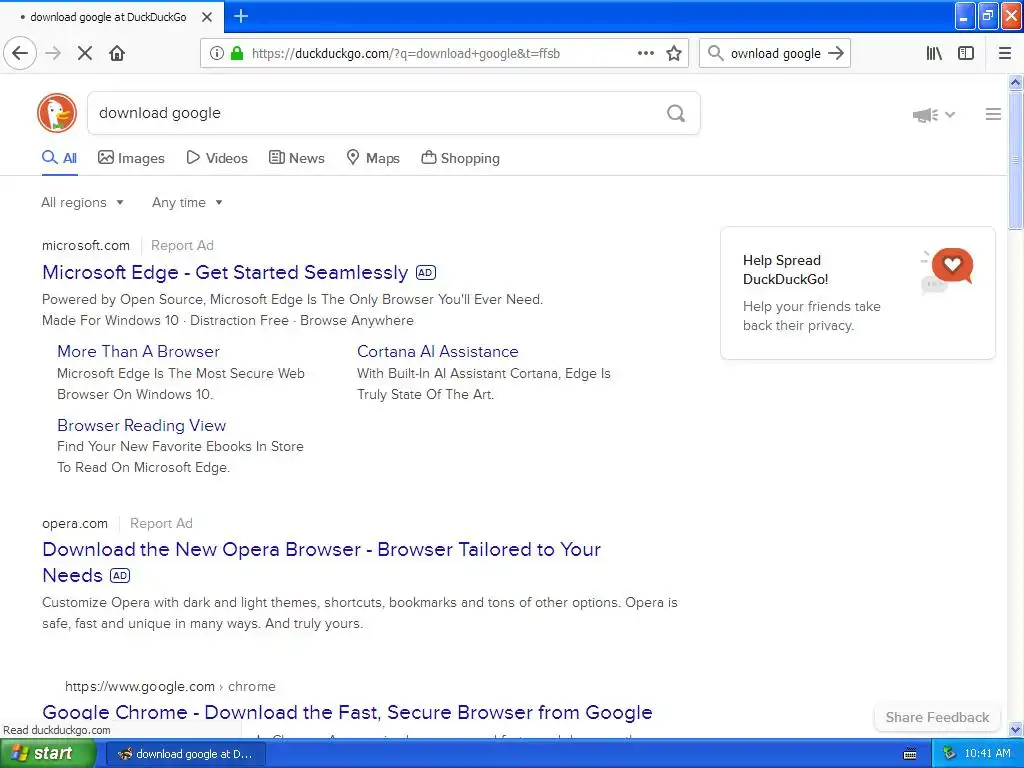The height and width of the screenshot is (768, 1024).
Task: Click the opera.com ad domain text
Action: point(74,523)
